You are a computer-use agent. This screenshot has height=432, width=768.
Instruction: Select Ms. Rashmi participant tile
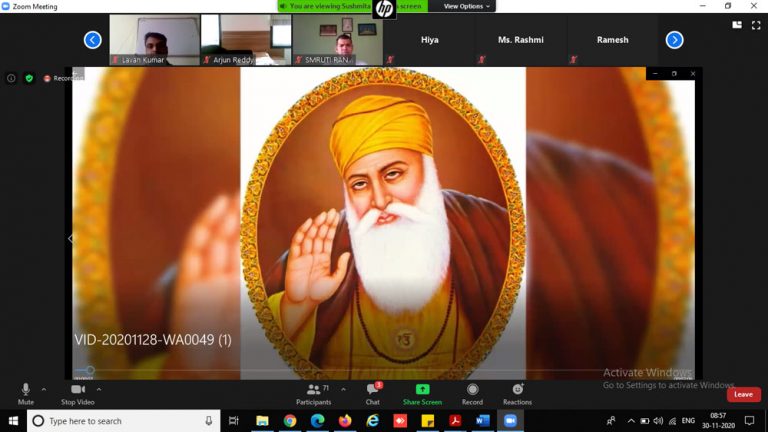[x=521, y=40]
